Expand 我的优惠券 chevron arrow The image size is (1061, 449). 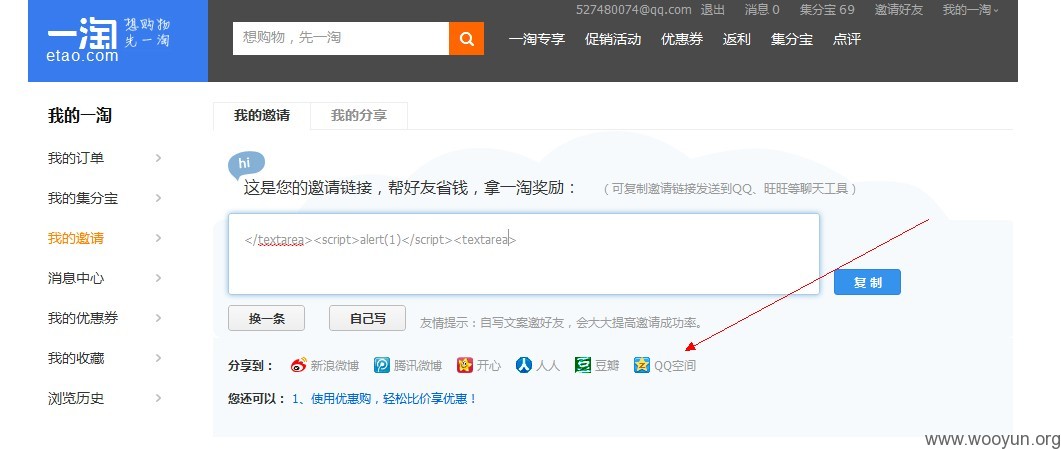coord(158,318)
